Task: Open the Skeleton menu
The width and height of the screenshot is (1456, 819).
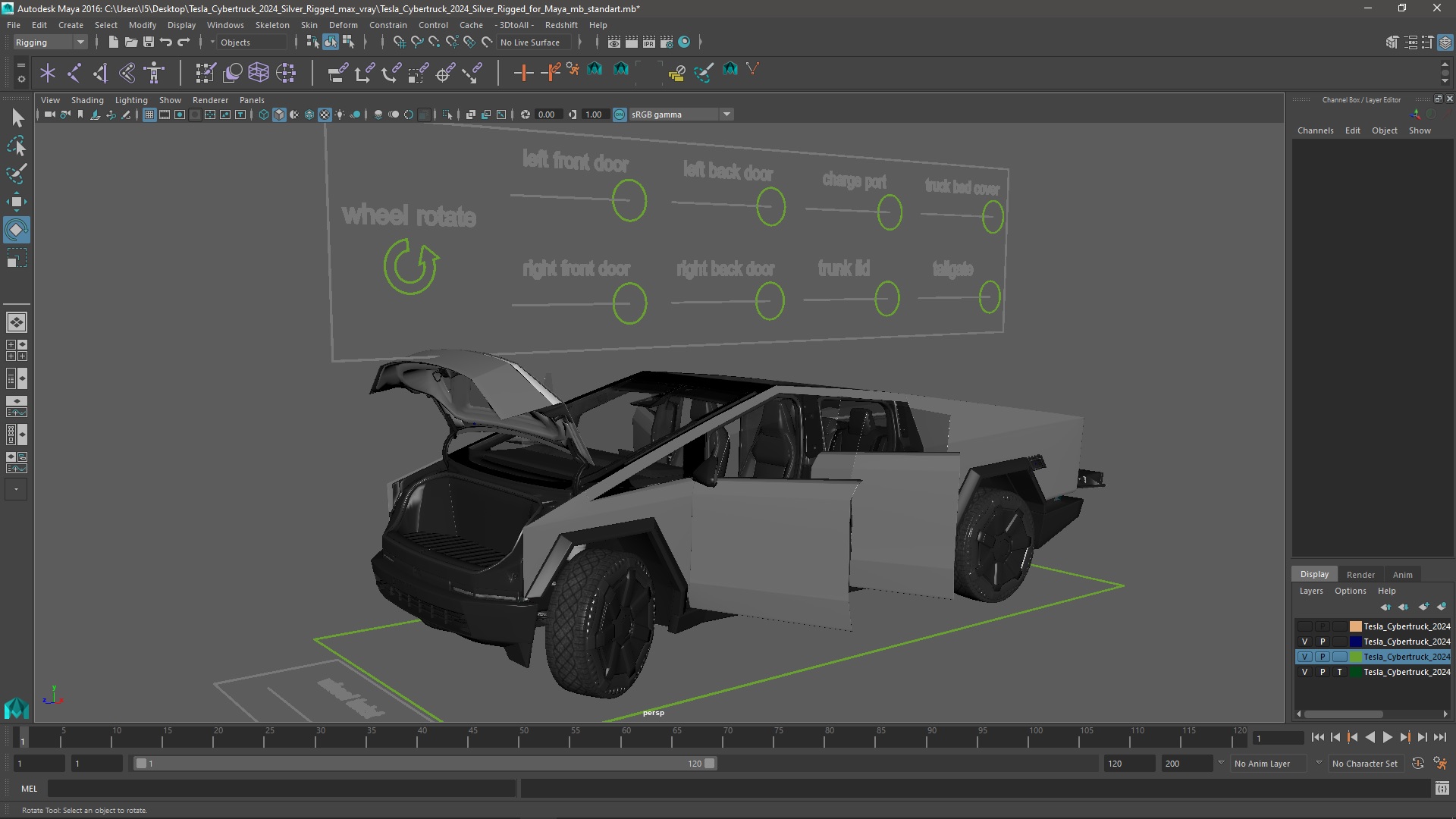Action: point(272,25)
